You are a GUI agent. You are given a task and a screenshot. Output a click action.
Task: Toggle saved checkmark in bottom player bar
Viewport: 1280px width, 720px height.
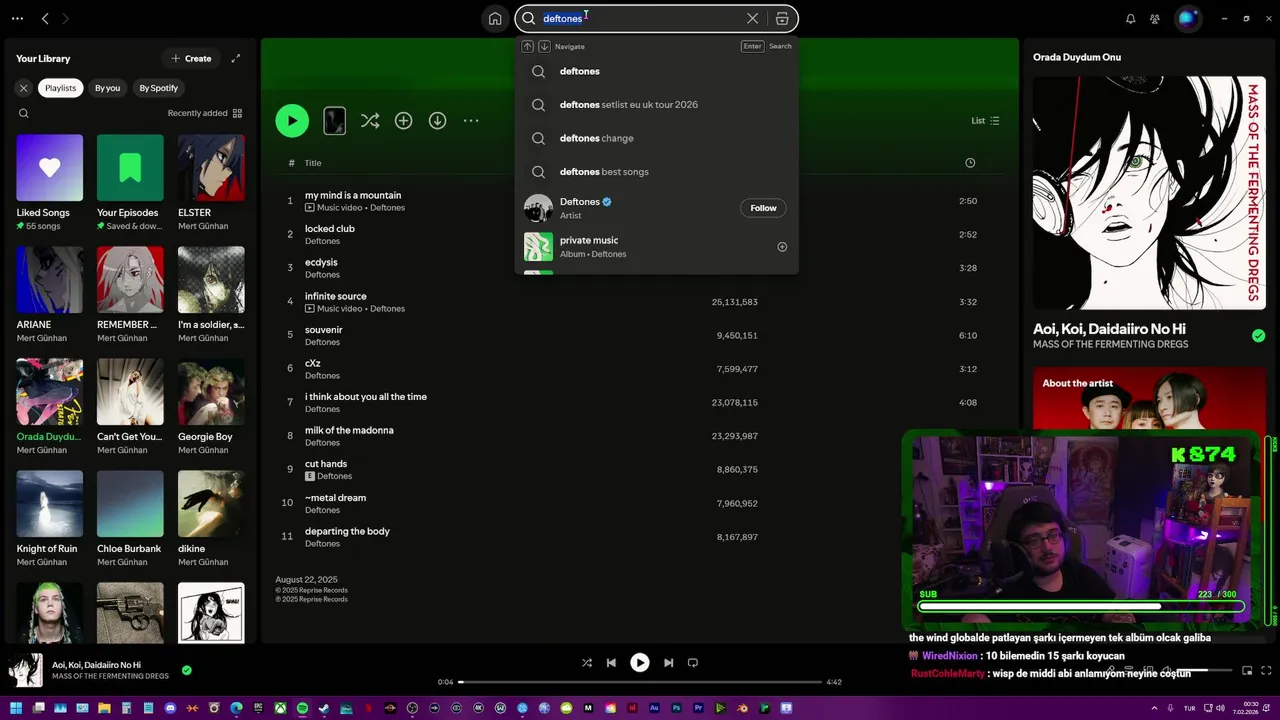tap(186, 670)
